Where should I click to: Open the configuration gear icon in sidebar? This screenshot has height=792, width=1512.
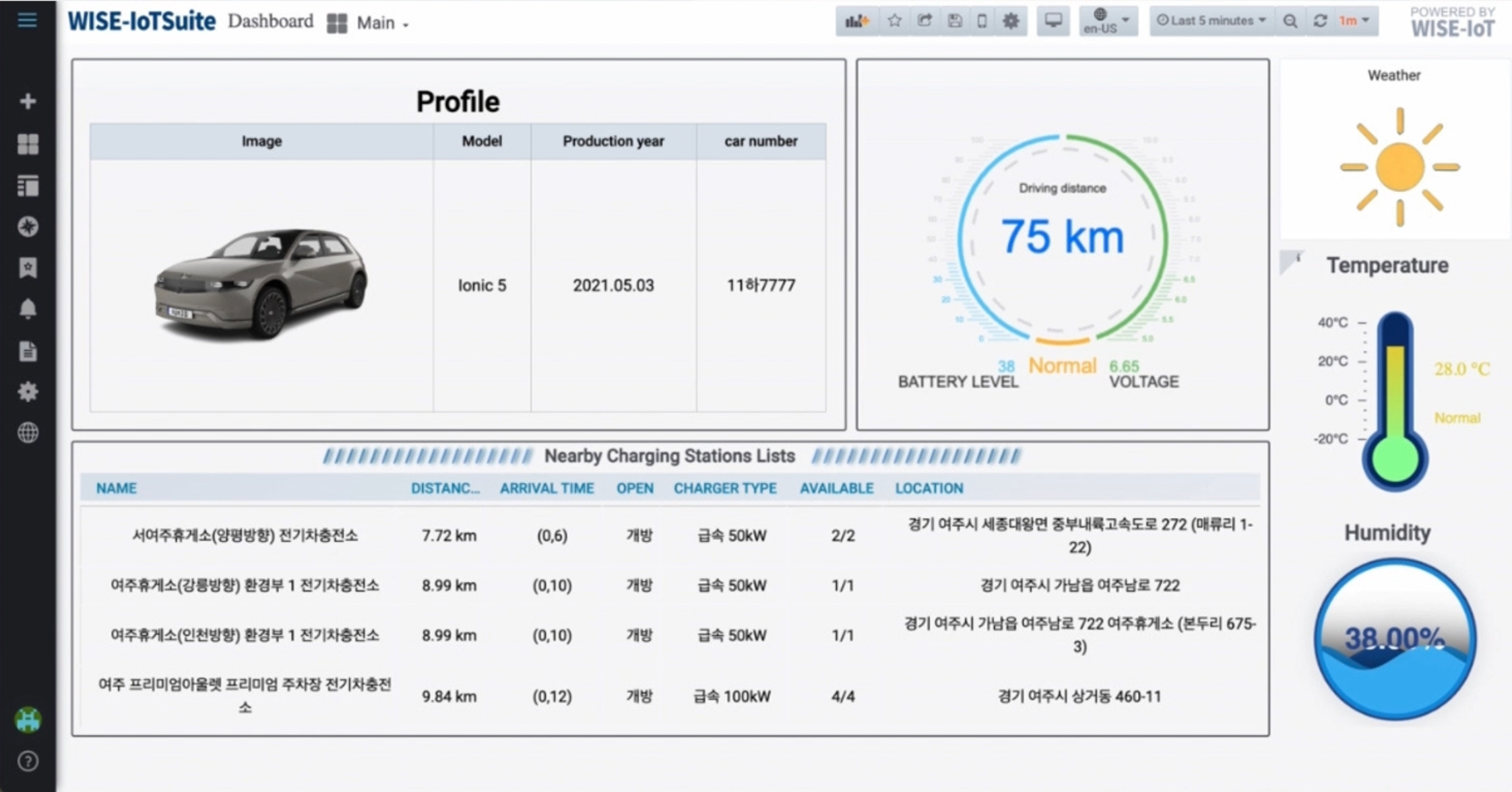tap(28, 391)
